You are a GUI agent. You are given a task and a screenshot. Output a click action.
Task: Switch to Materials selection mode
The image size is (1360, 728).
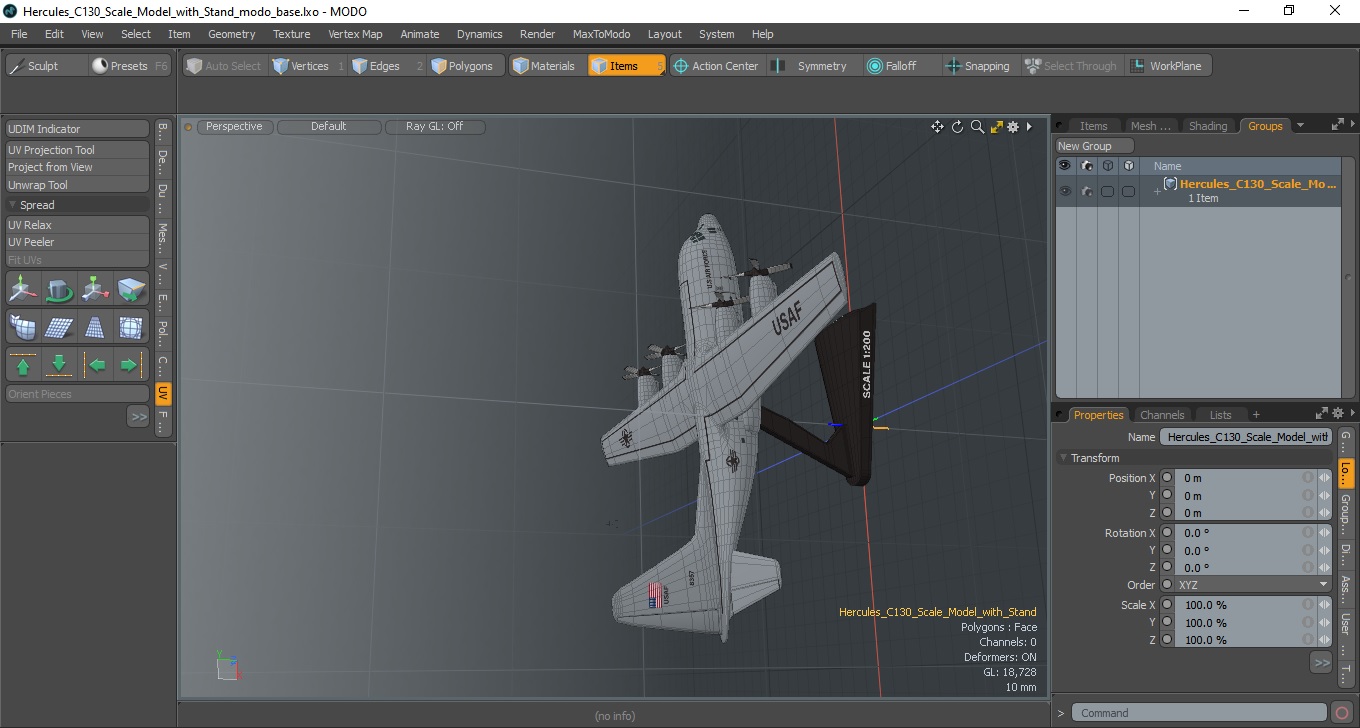[x=547, y=66]
